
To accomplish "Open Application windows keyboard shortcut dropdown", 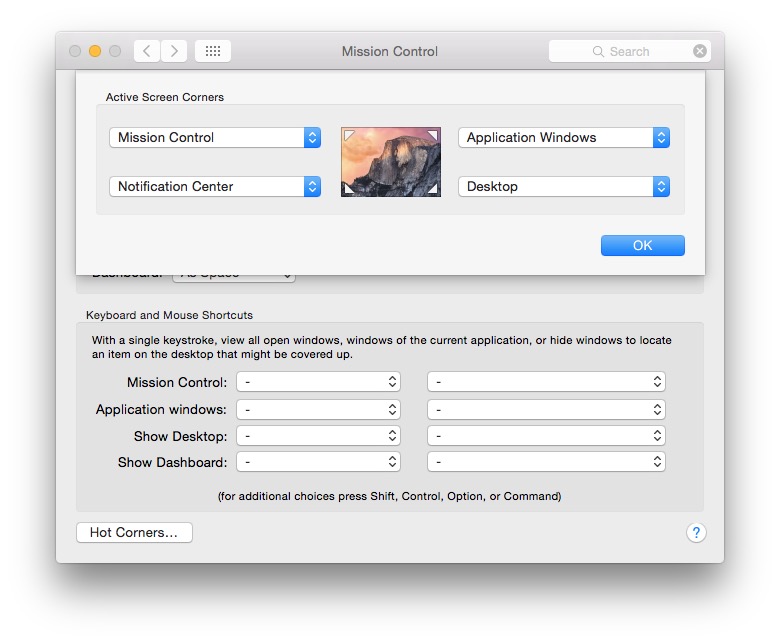I will click(x=319, y=409).
